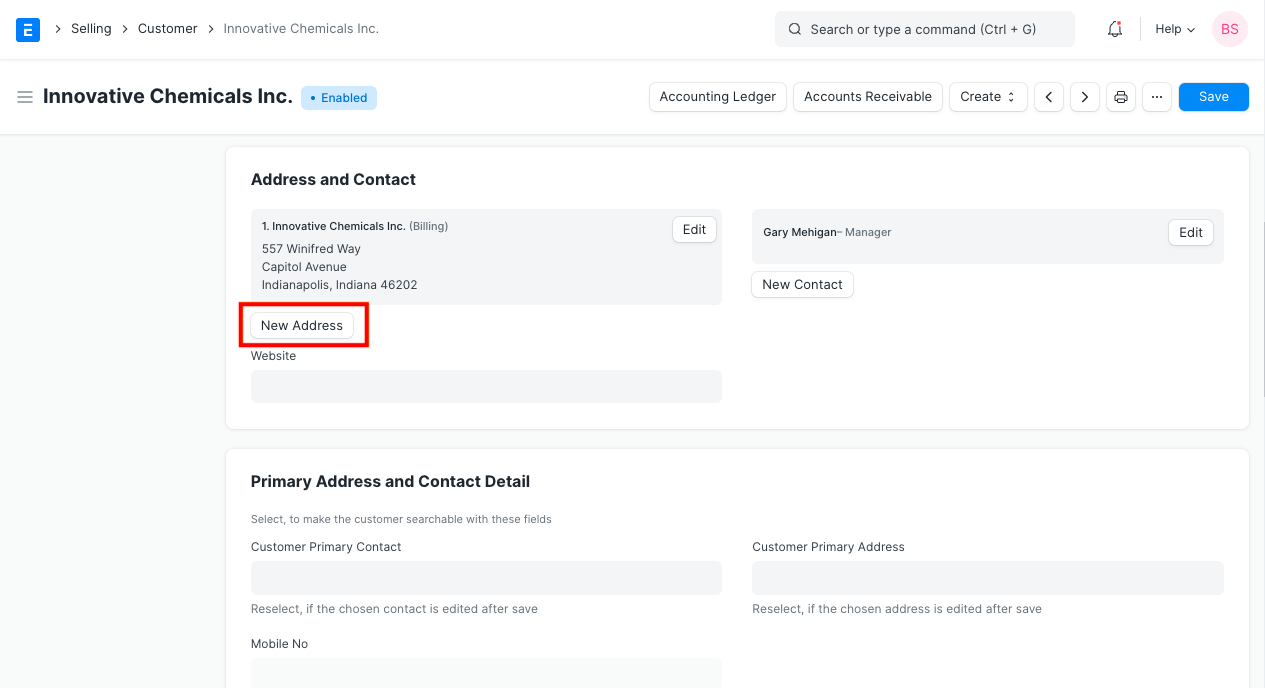
Task: Go to the next customer record
Action: point(1084,96)
